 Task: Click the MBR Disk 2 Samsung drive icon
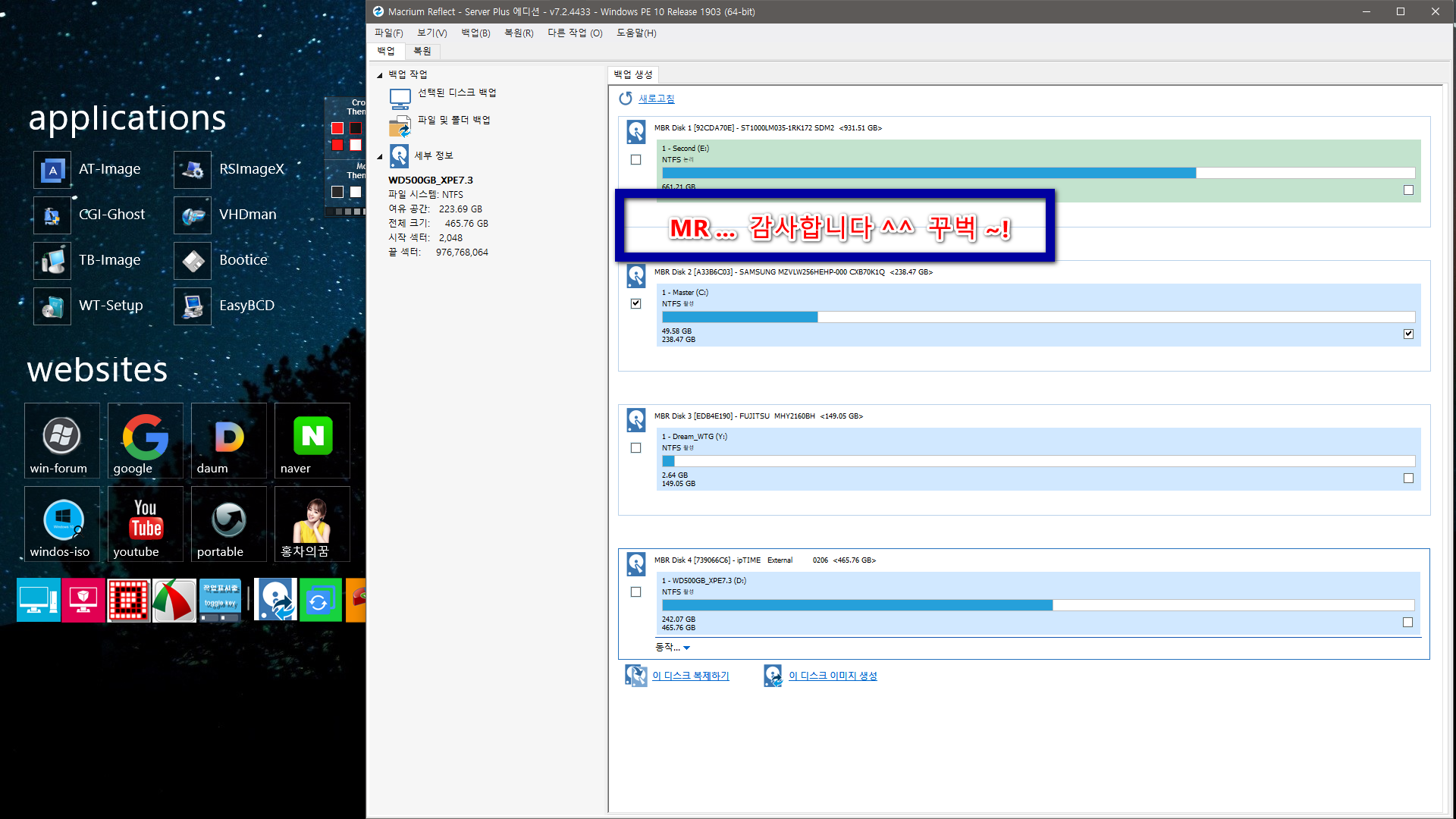point(636,276)
